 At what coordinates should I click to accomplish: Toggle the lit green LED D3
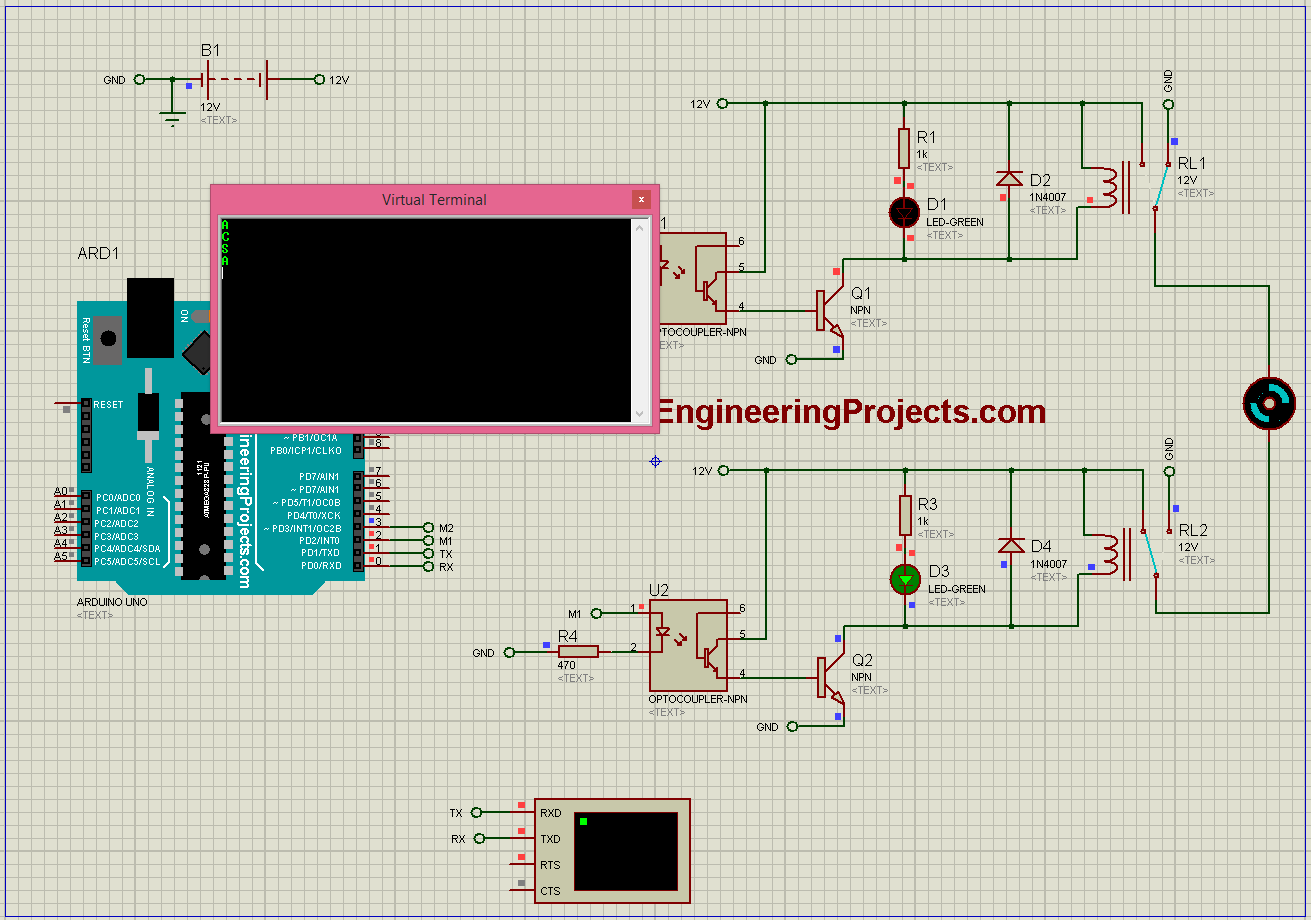click(904, 580)
